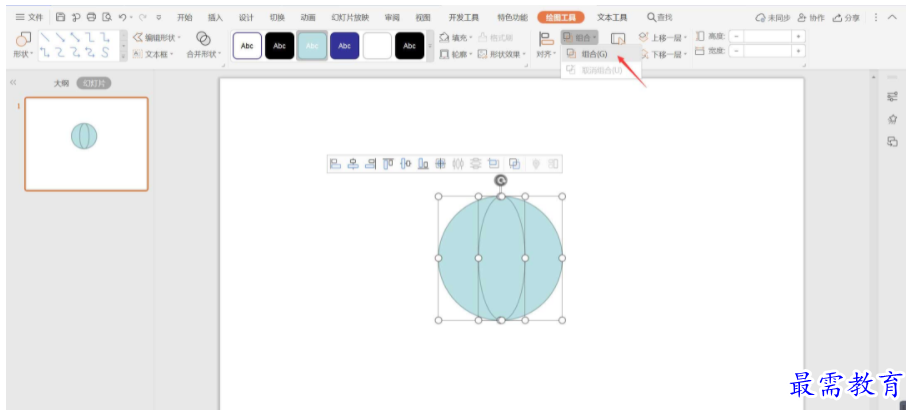Click the 未同步 sync status button

click(773, 18)
